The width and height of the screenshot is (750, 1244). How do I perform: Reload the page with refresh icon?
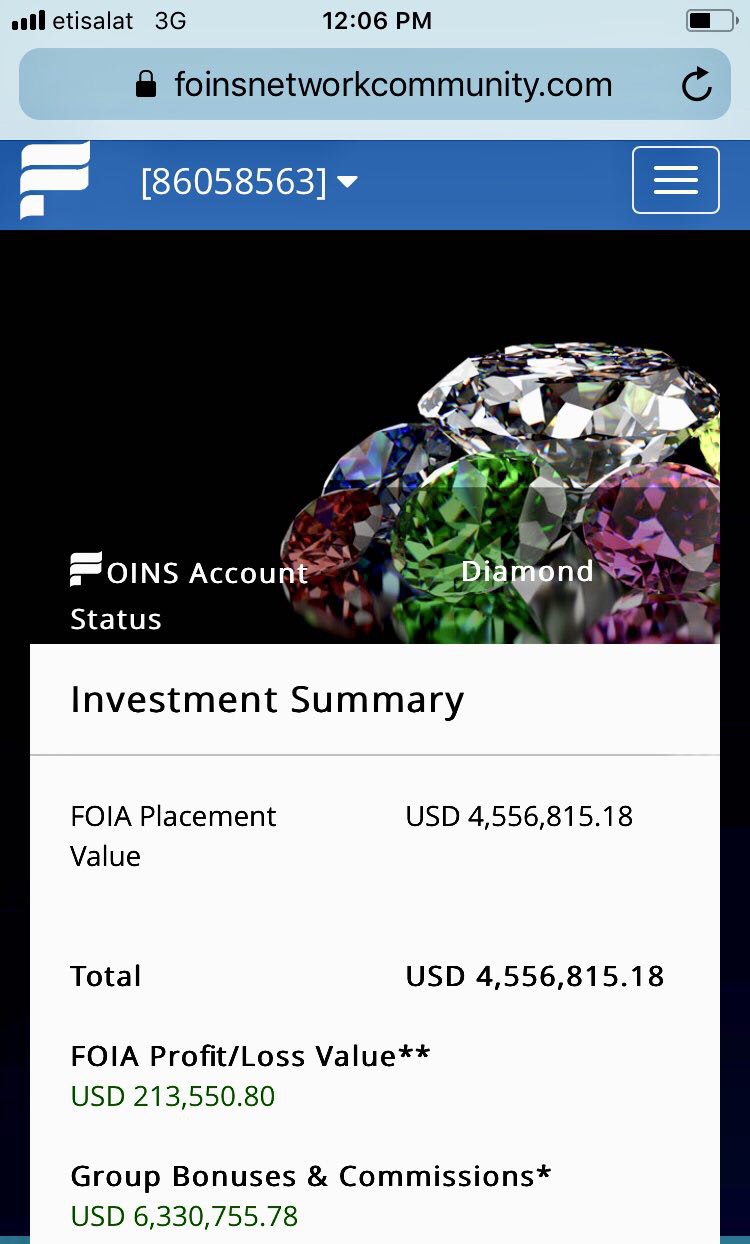click(696, 85)
